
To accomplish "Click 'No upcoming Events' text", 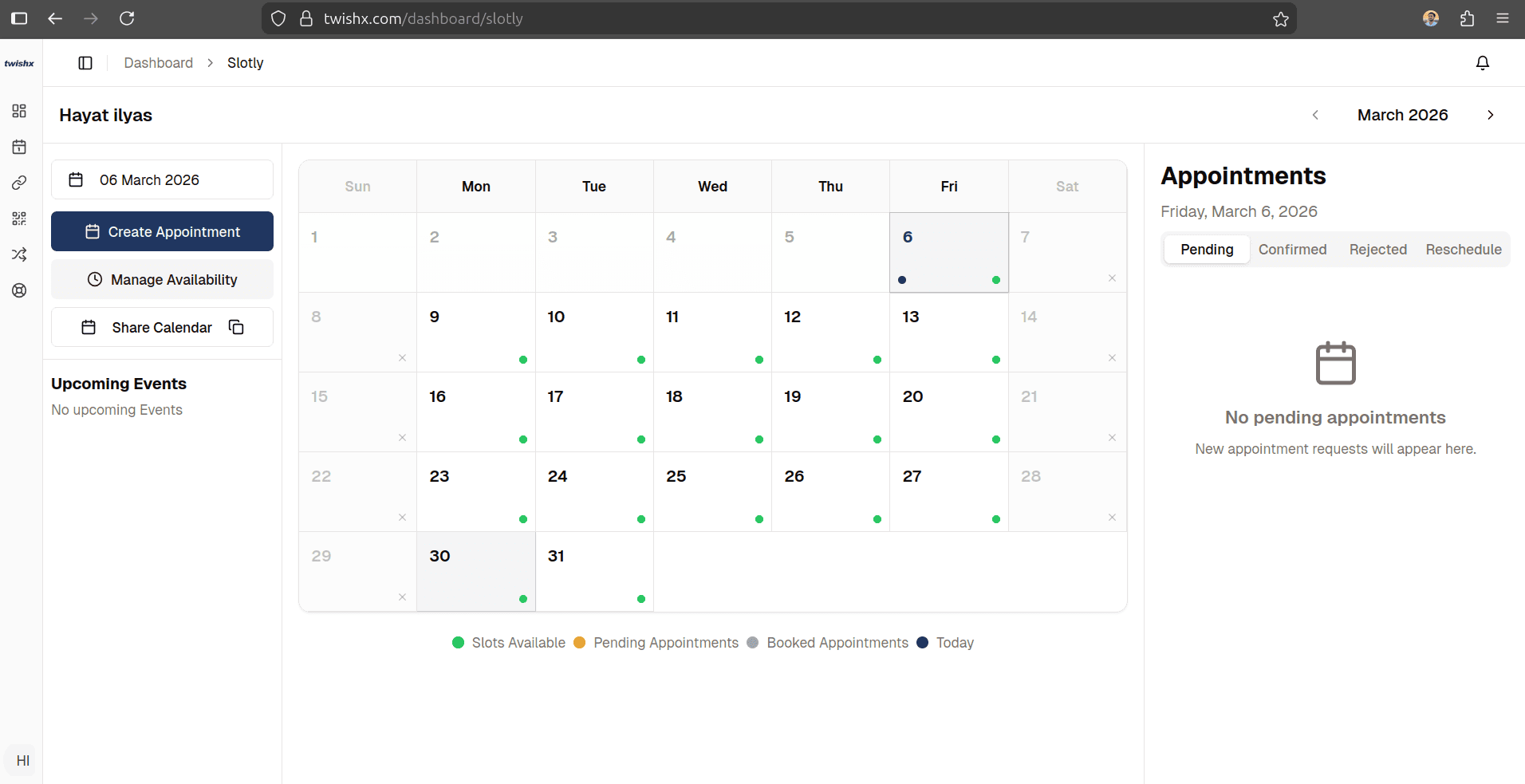I will (116, 410).
